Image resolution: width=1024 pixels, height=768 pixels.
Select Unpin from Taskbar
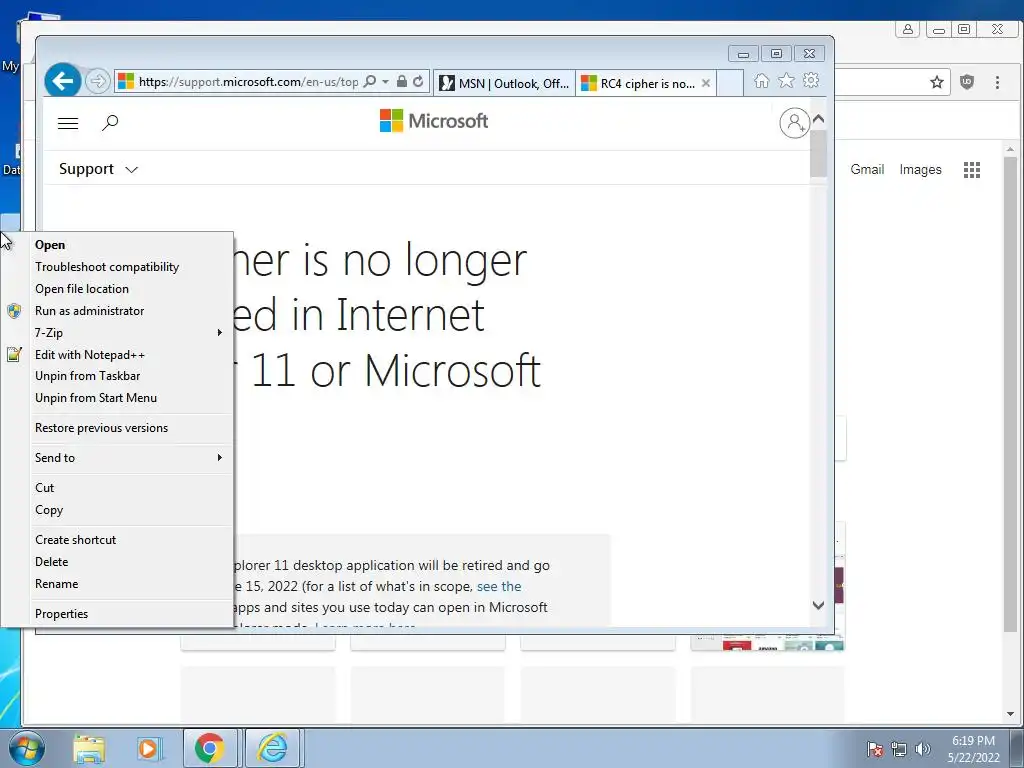coord(118,376)
